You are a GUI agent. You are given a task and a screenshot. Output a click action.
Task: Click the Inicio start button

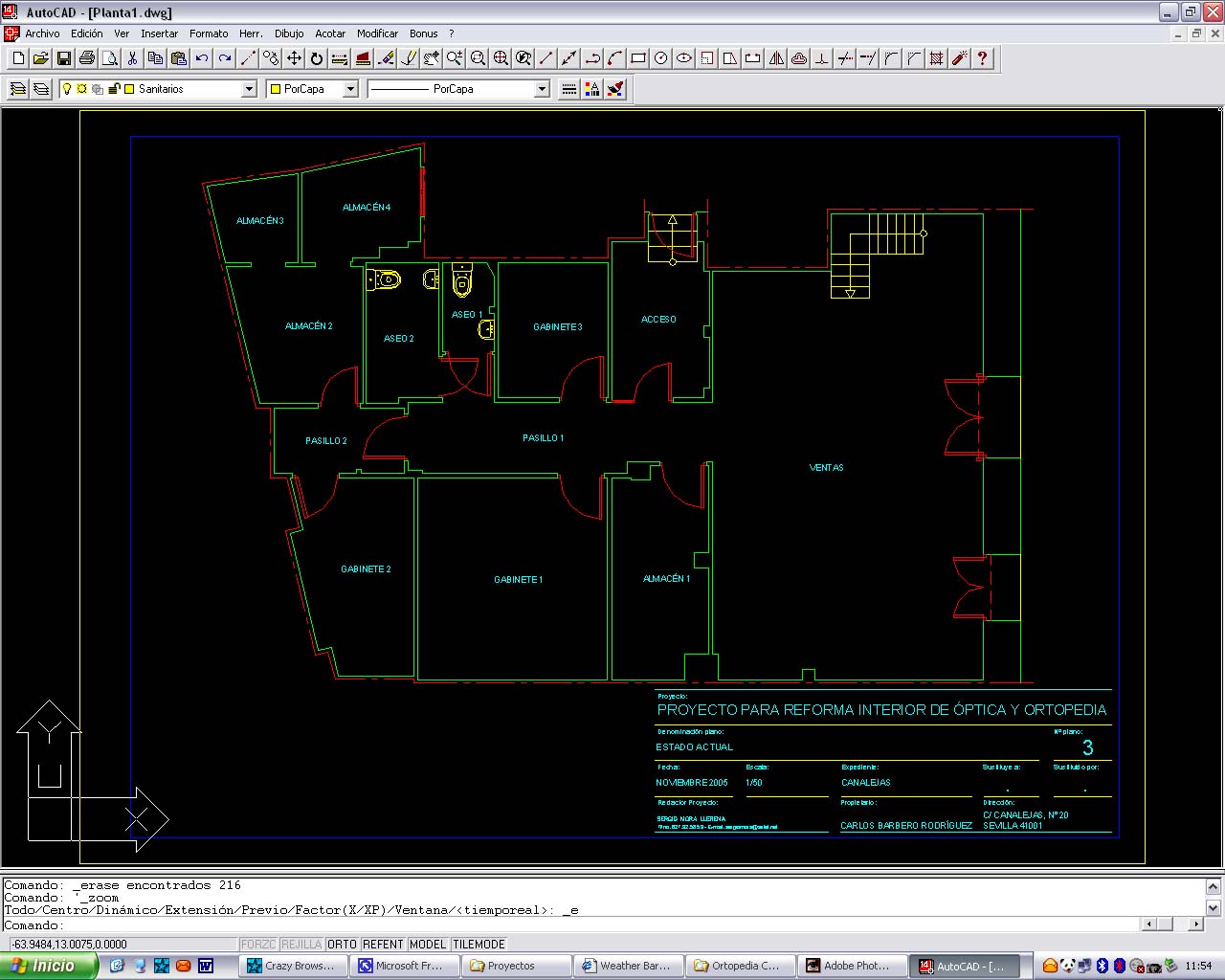pos(48,966)
